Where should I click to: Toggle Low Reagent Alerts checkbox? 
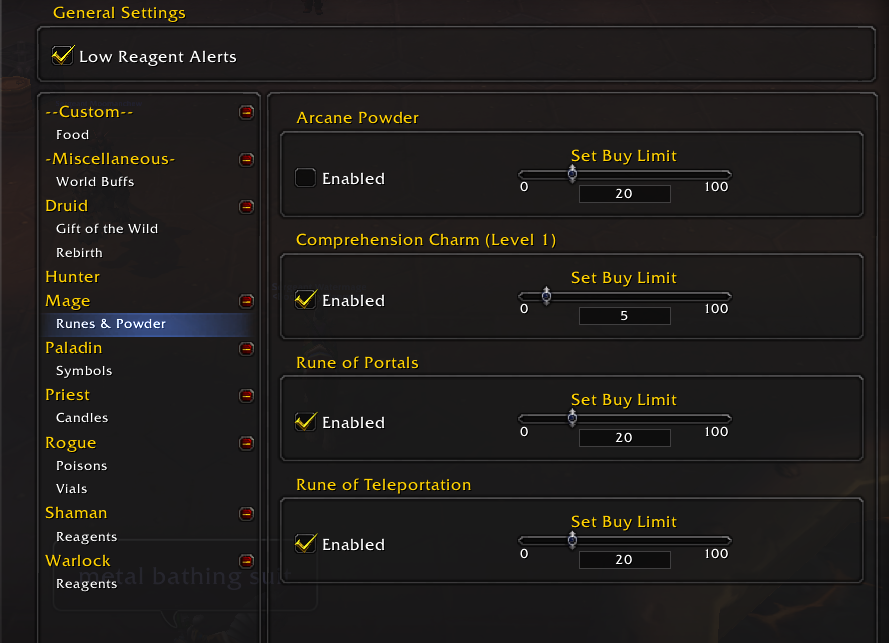click(62, 56)
